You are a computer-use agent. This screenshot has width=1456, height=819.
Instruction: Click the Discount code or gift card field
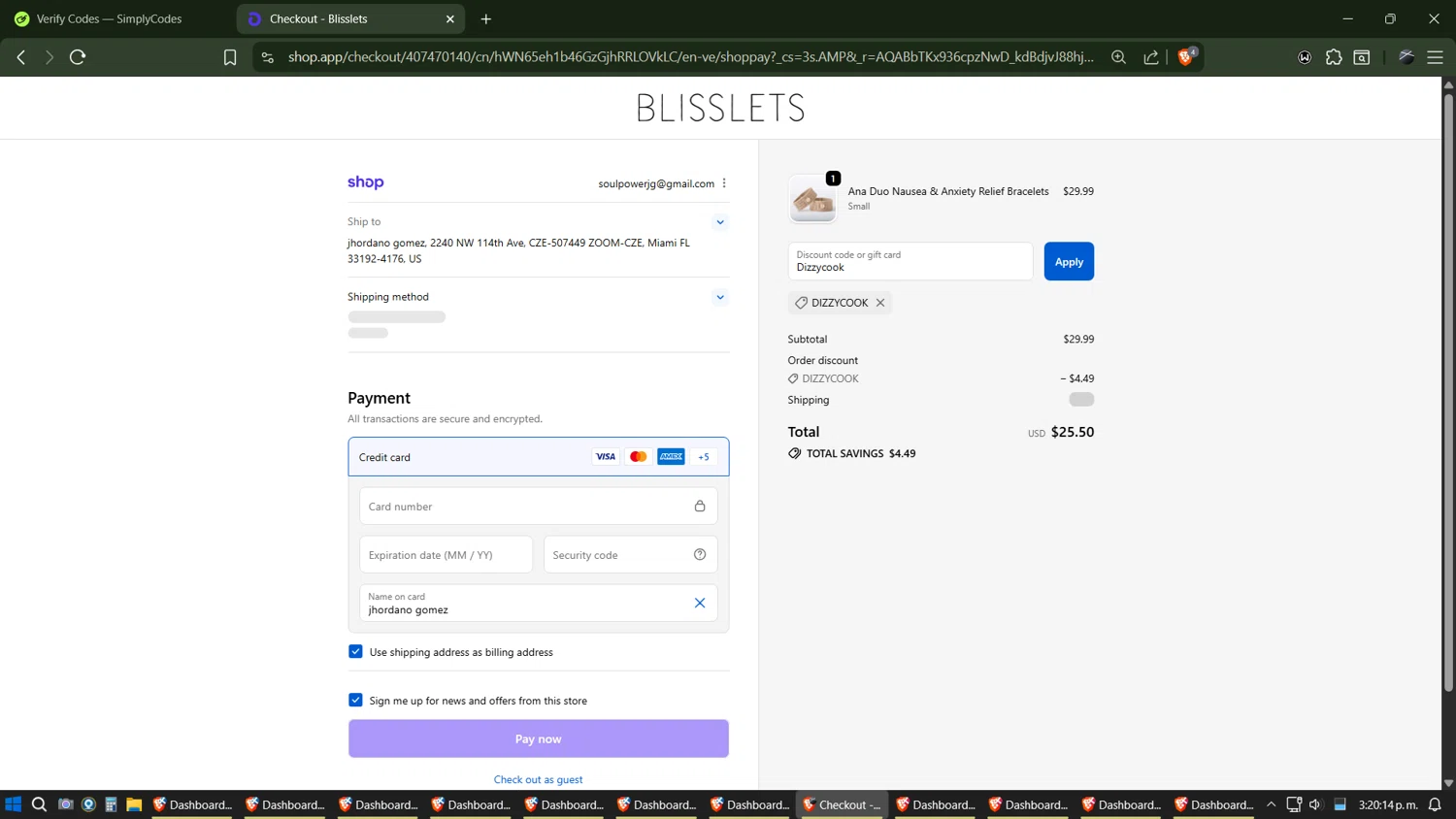[910, 261]
